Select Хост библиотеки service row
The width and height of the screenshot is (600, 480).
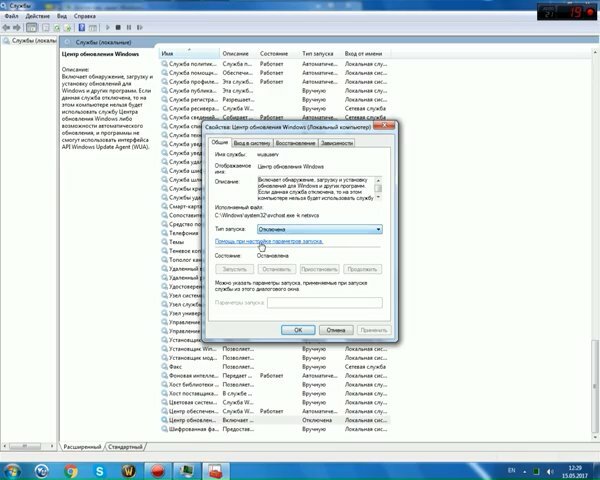(274, 384)
